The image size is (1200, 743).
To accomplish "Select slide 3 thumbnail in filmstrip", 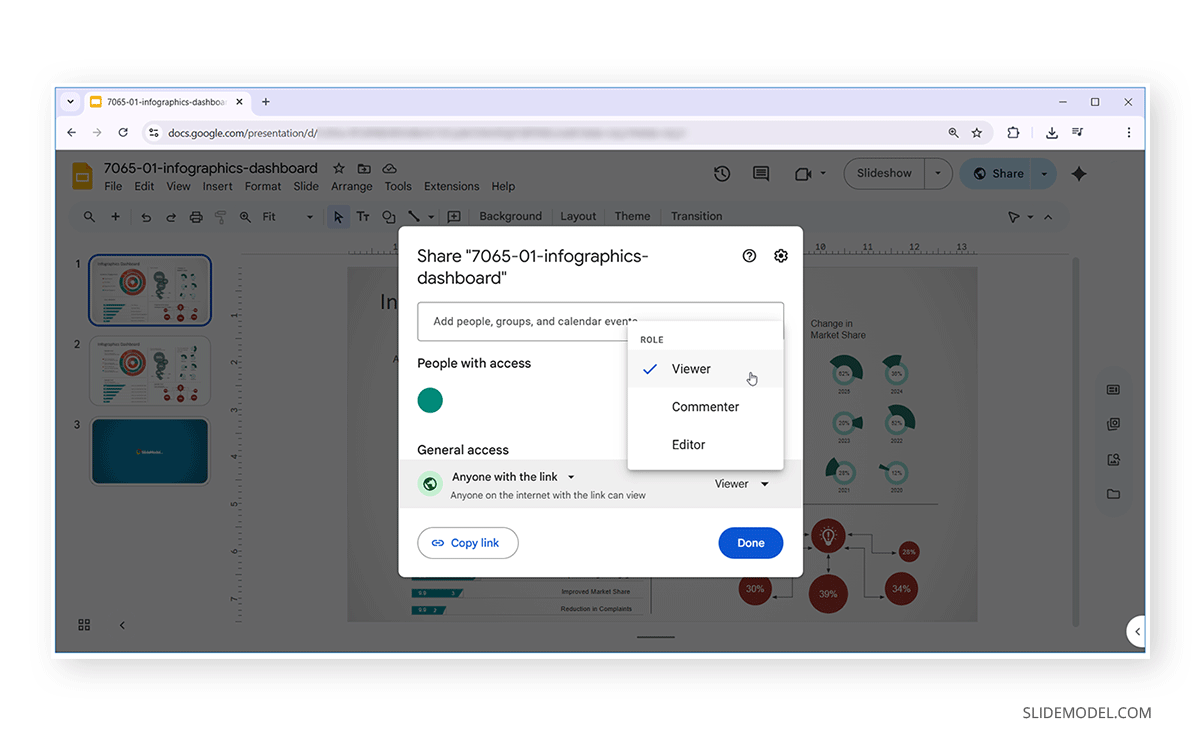I will (150, 451).
